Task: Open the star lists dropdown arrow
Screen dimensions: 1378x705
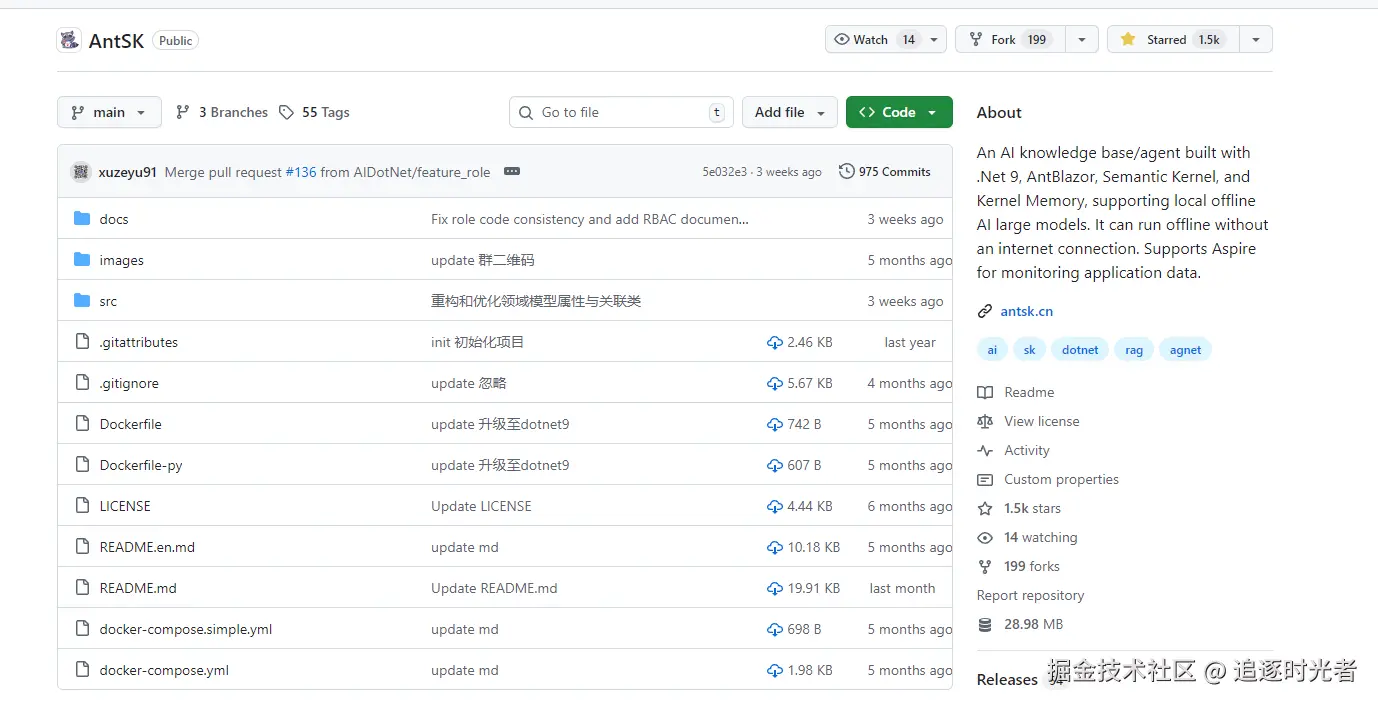Action: [1255, 40]
